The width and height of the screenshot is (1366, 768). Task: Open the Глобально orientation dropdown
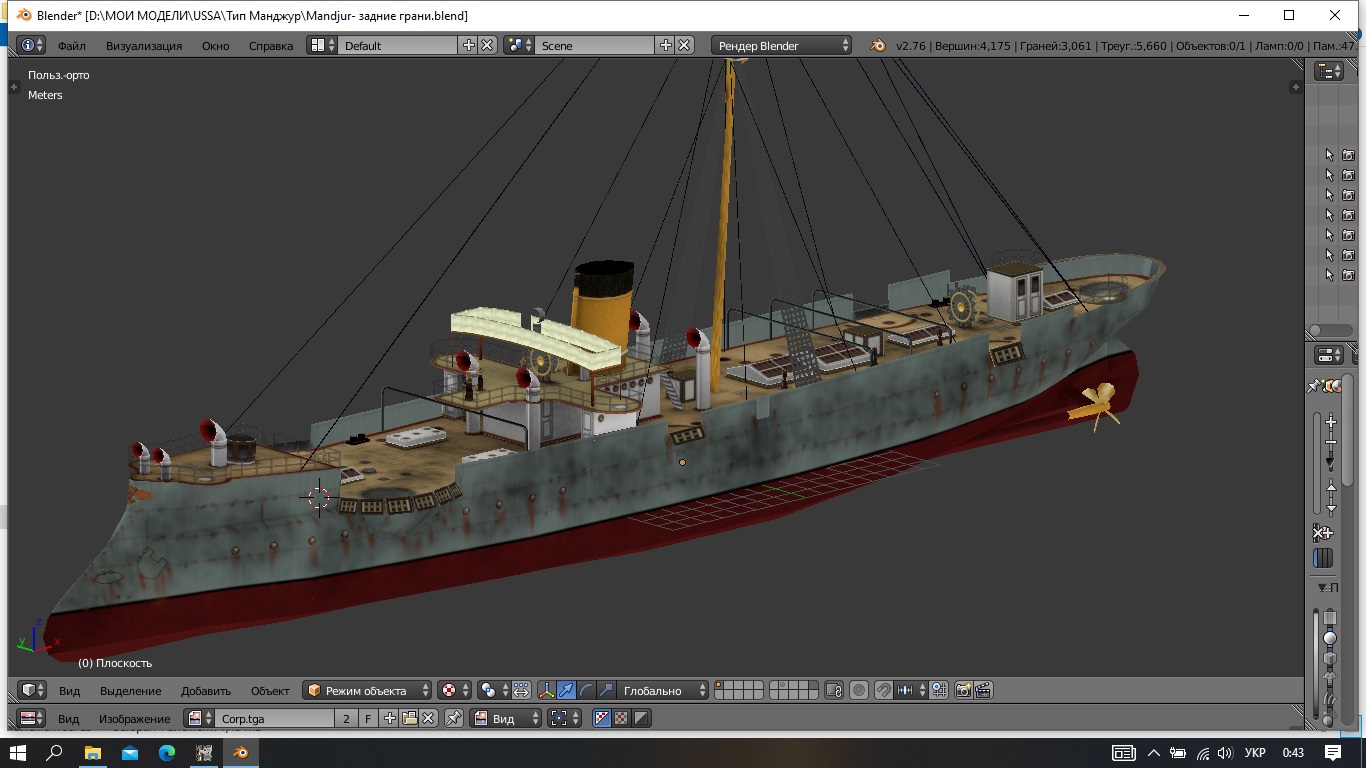pos(662,690)
